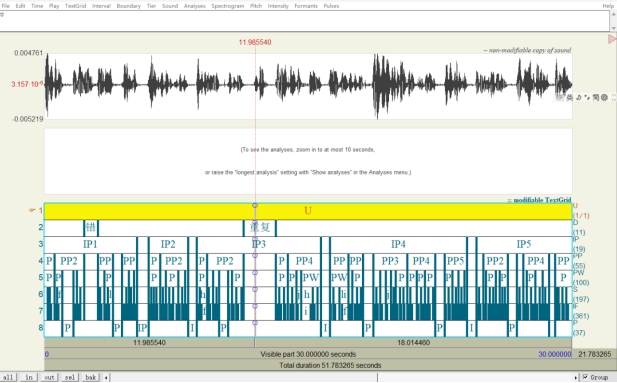Image resolution: width=617 pixels, height=383 pixels.
Task: Click the left scroll arrow at bottom
Action: point(106,377)
